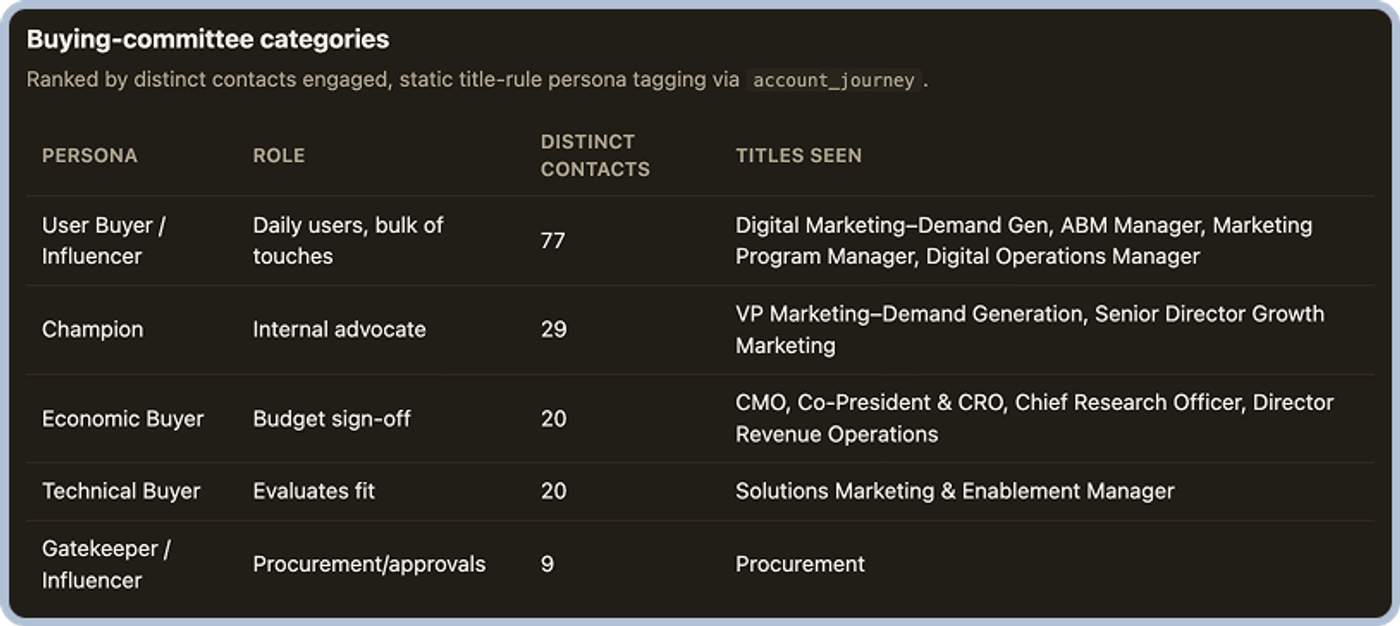This screenshot has width=1400, height=626.
Task: Click the 'Daily users, bulk of touches' role
Action: (348, 241)
